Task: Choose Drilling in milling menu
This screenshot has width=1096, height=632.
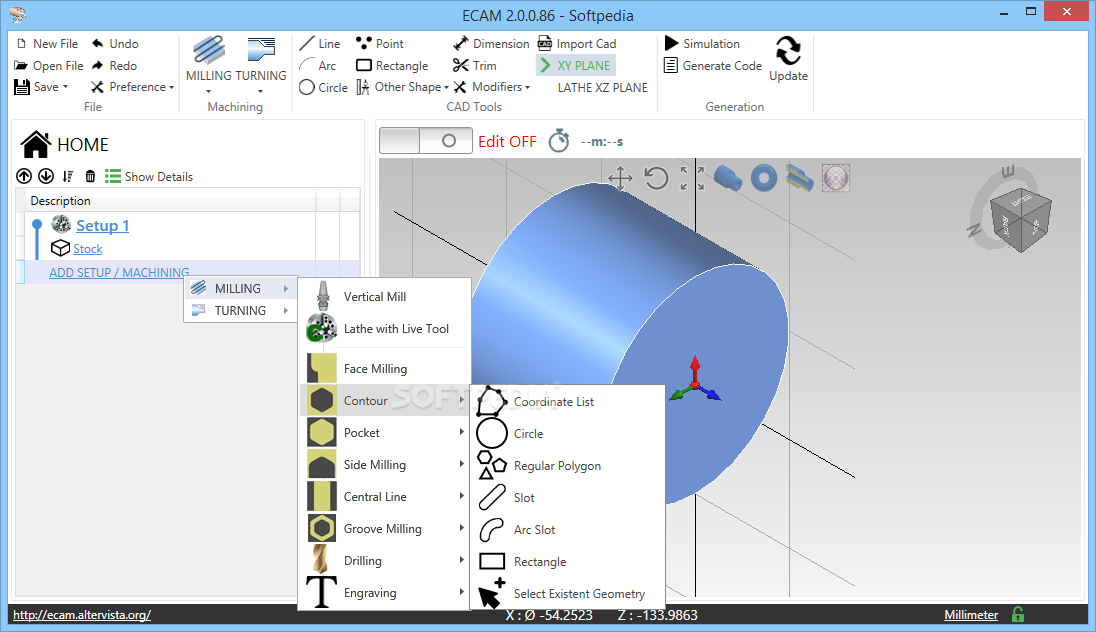Action: click(x=384, y=561)
